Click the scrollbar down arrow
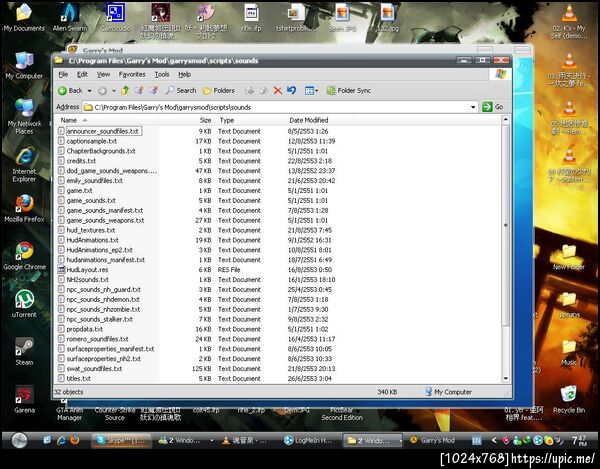The image size is (600, 469). pyautogui.click(x=505, y=379)
